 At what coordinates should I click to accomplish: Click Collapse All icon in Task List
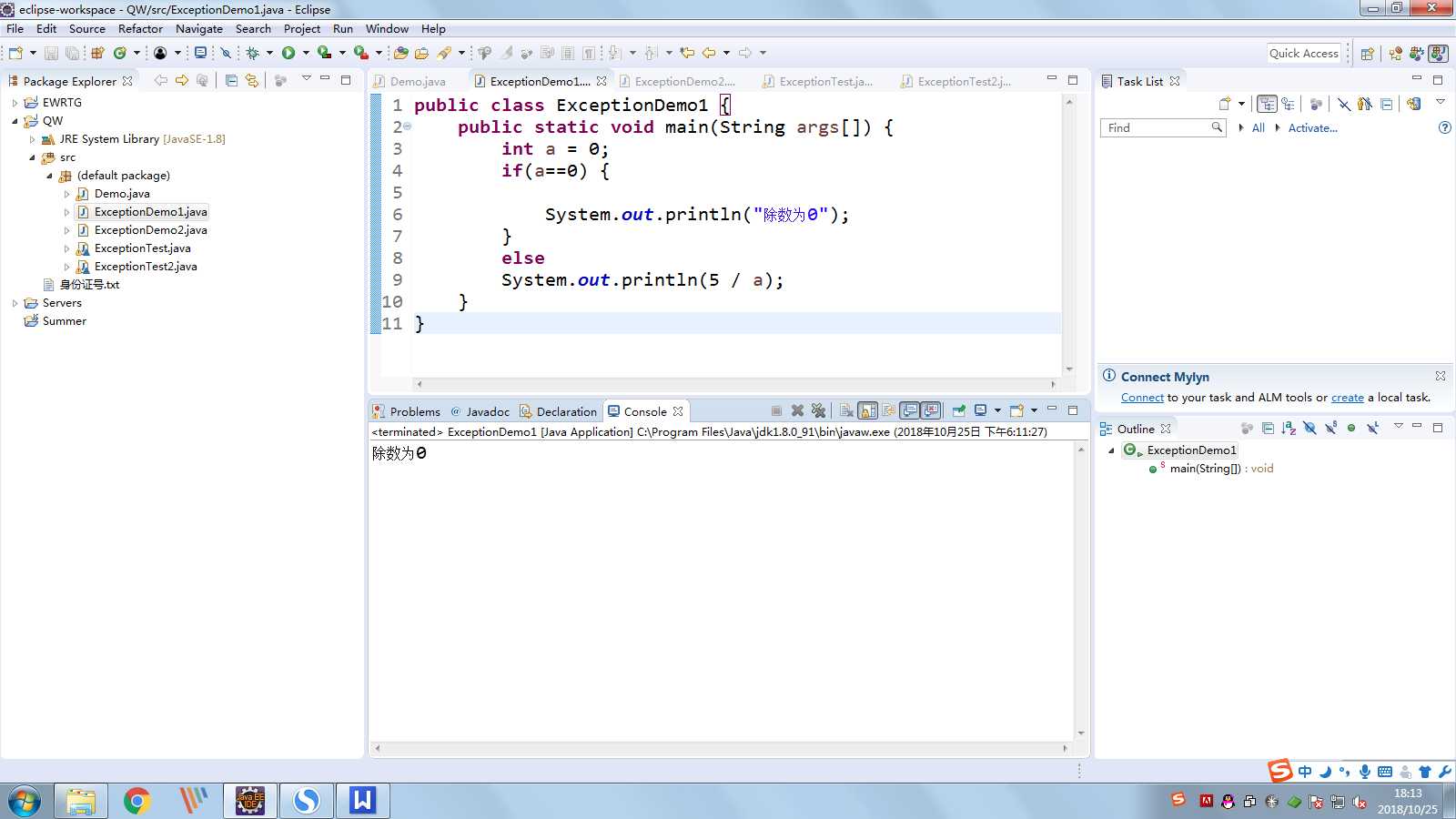tap(1387, 103)
